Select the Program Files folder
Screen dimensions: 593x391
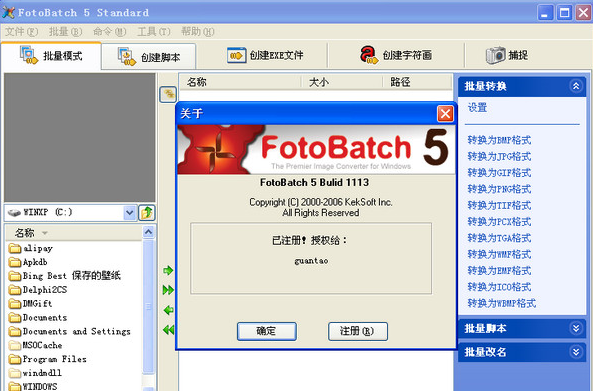48,359
